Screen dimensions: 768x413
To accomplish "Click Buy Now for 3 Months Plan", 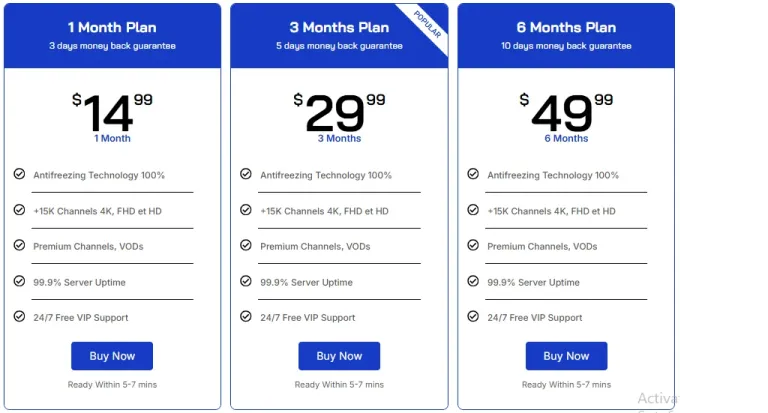I will [339, 356].
